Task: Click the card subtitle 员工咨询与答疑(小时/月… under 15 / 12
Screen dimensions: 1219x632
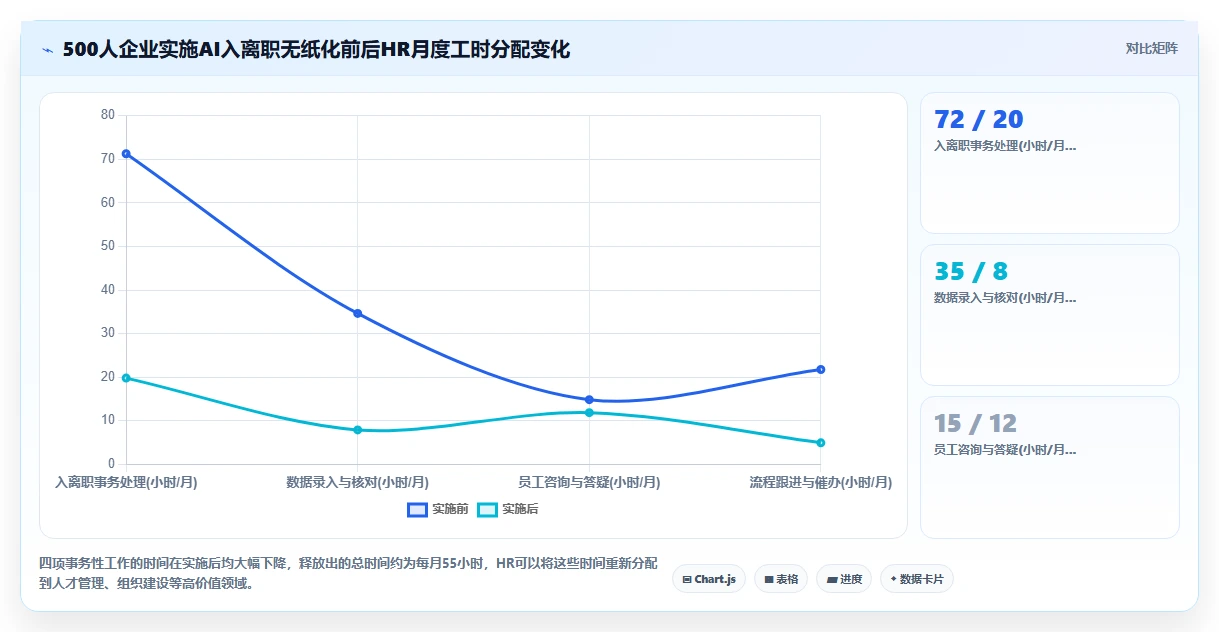Action: [x=1005, y=450]
